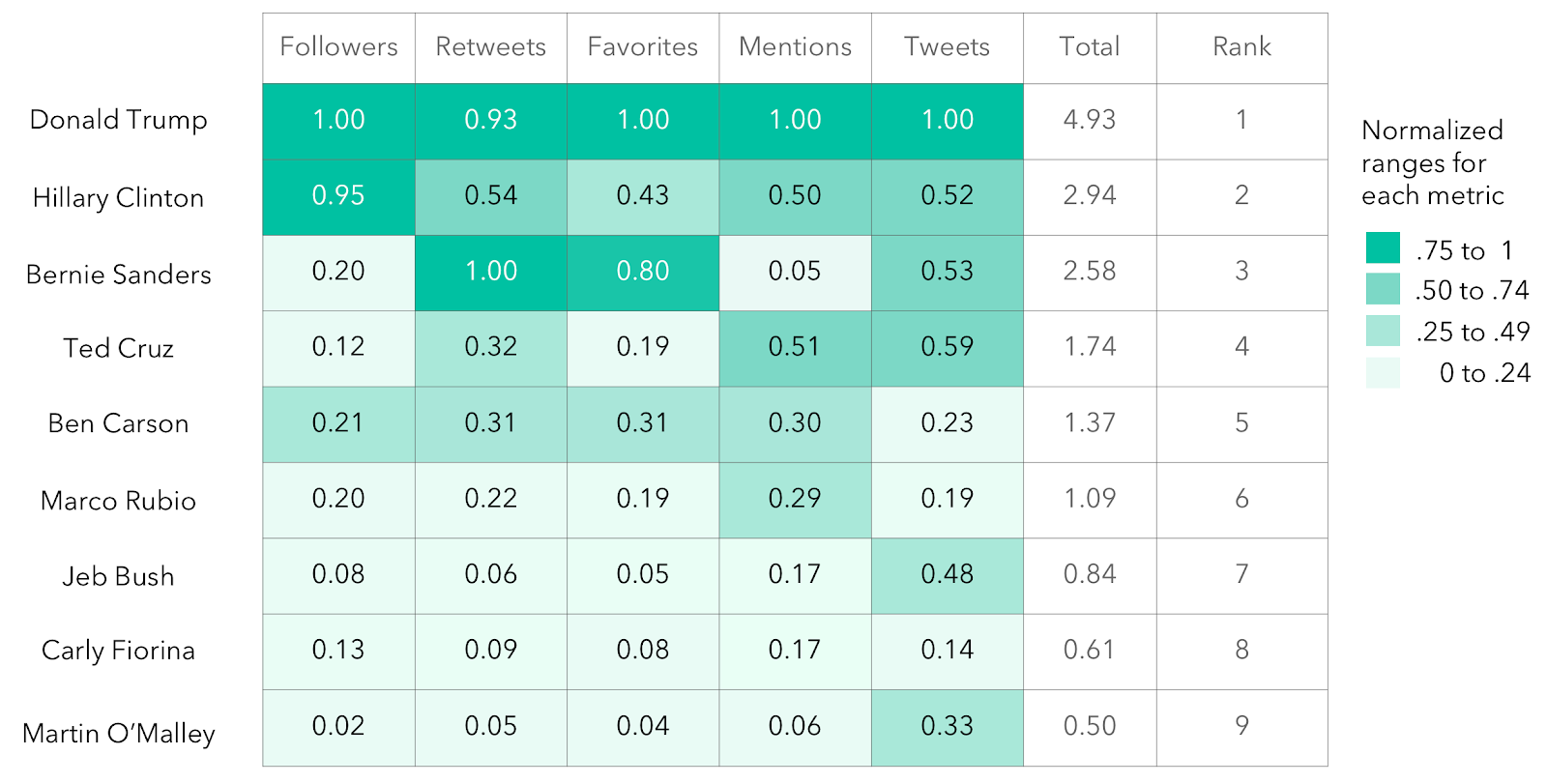Click Donald Trump's 0.93 Retweets cell
This screenshot has width=1547, height=784.
pos(490,120)
